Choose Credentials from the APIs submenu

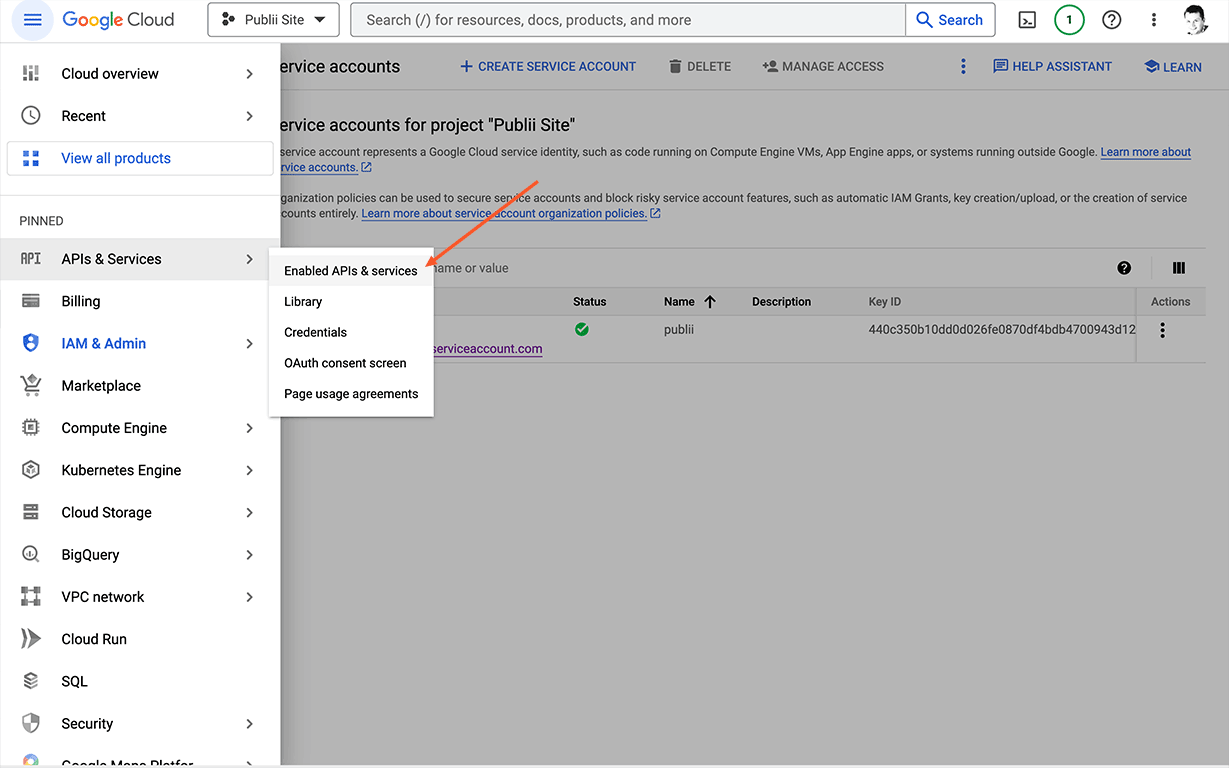pos(315,332)
